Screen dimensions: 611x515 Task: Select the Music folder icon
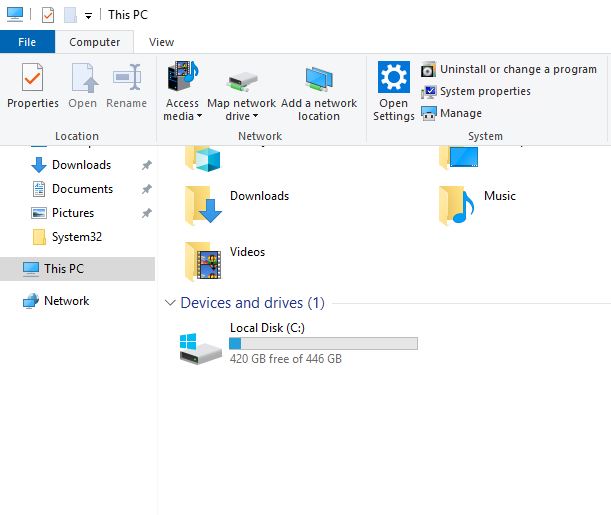pyautogui.click(x=457, y=205)
